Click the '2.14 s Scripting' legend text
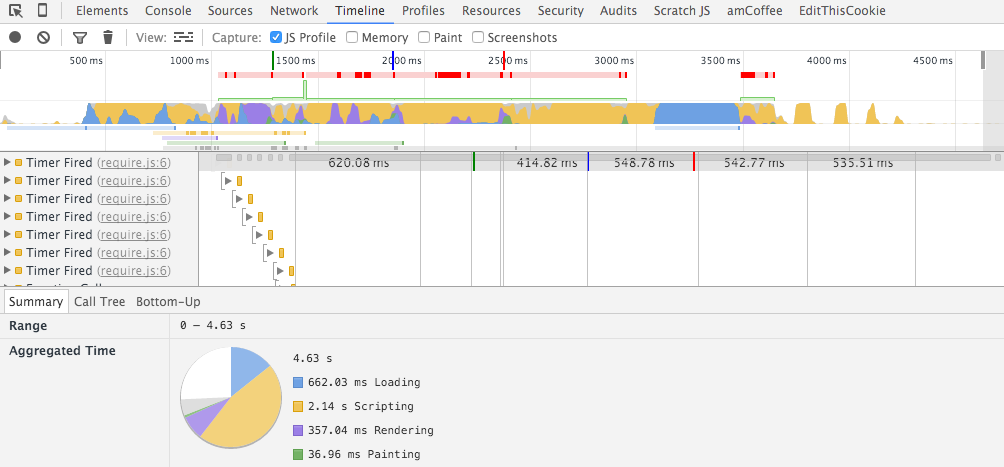Image resolution: width=1004 pixels, height=467 pixels. tap(360, 406)
